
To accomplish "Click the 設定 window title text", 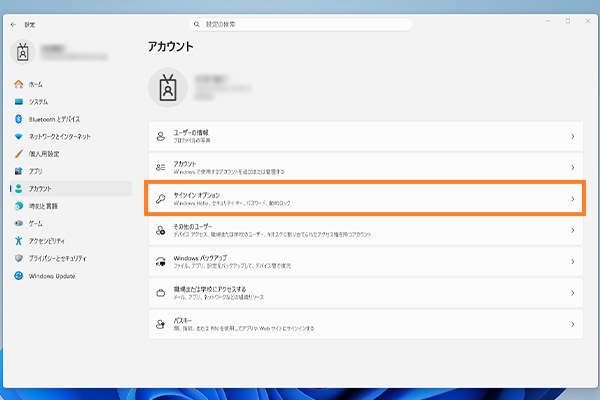I will [30, 24].
